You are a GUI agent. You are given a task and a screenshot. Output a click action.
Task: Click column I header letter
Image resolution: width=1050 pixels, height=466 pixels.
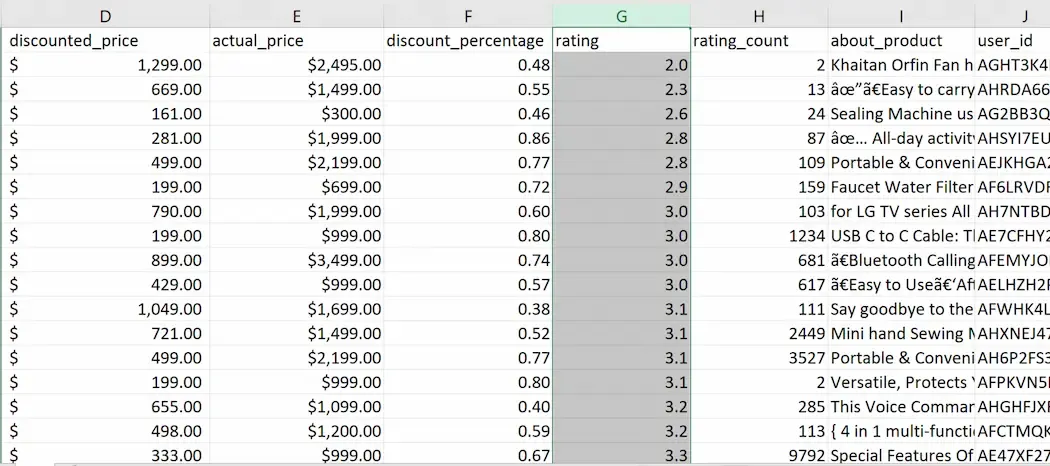point(901,15)
